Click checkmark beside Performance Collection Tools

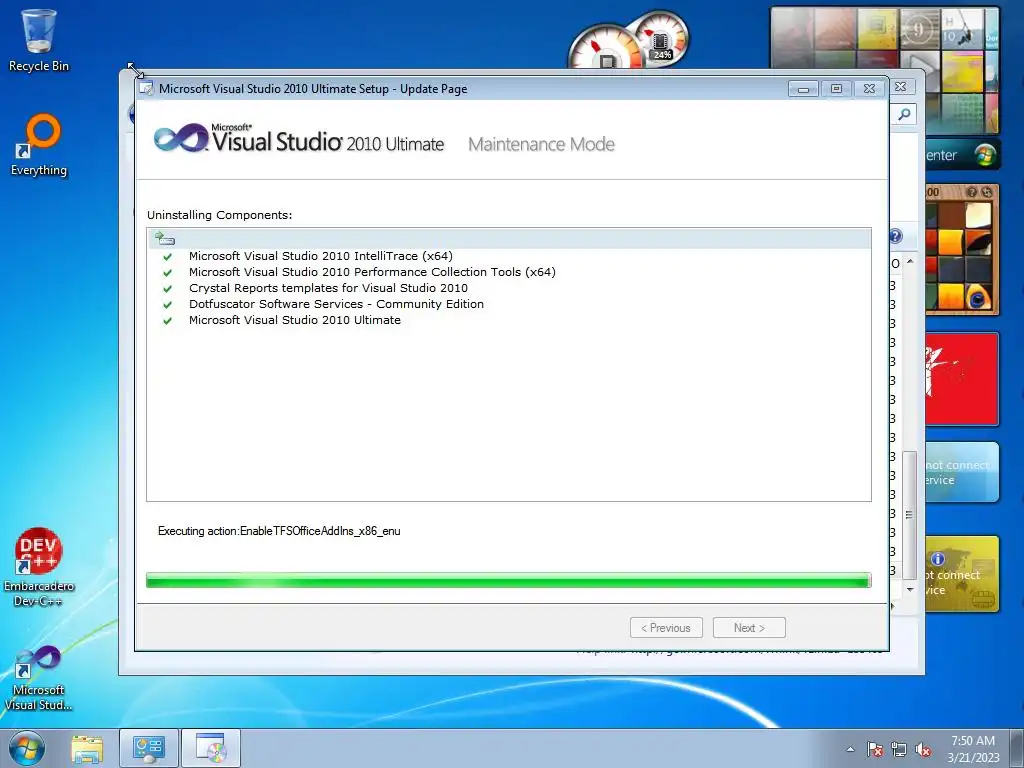point(168,272)
